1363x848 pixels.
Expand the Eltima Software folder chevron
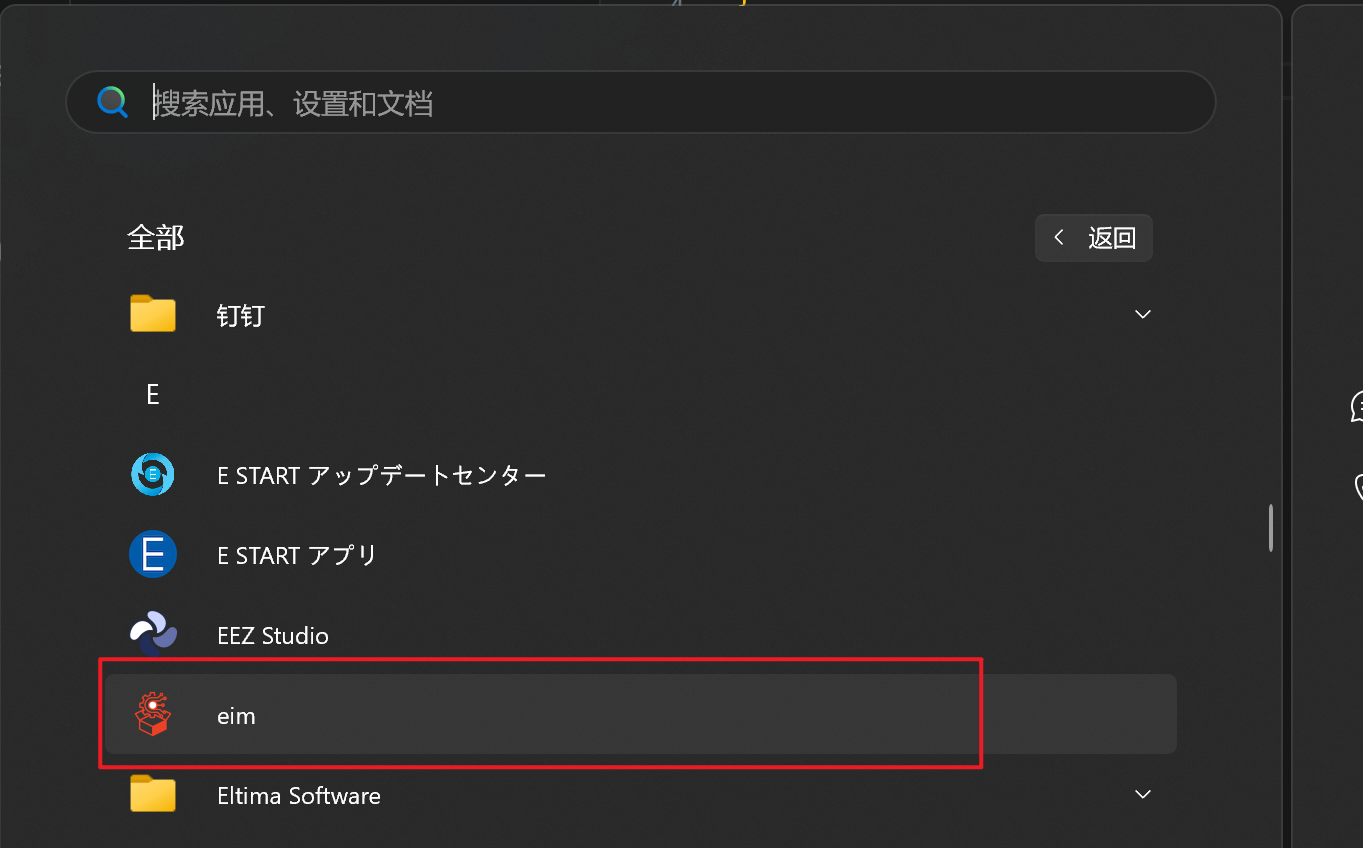pos(1143,795)
